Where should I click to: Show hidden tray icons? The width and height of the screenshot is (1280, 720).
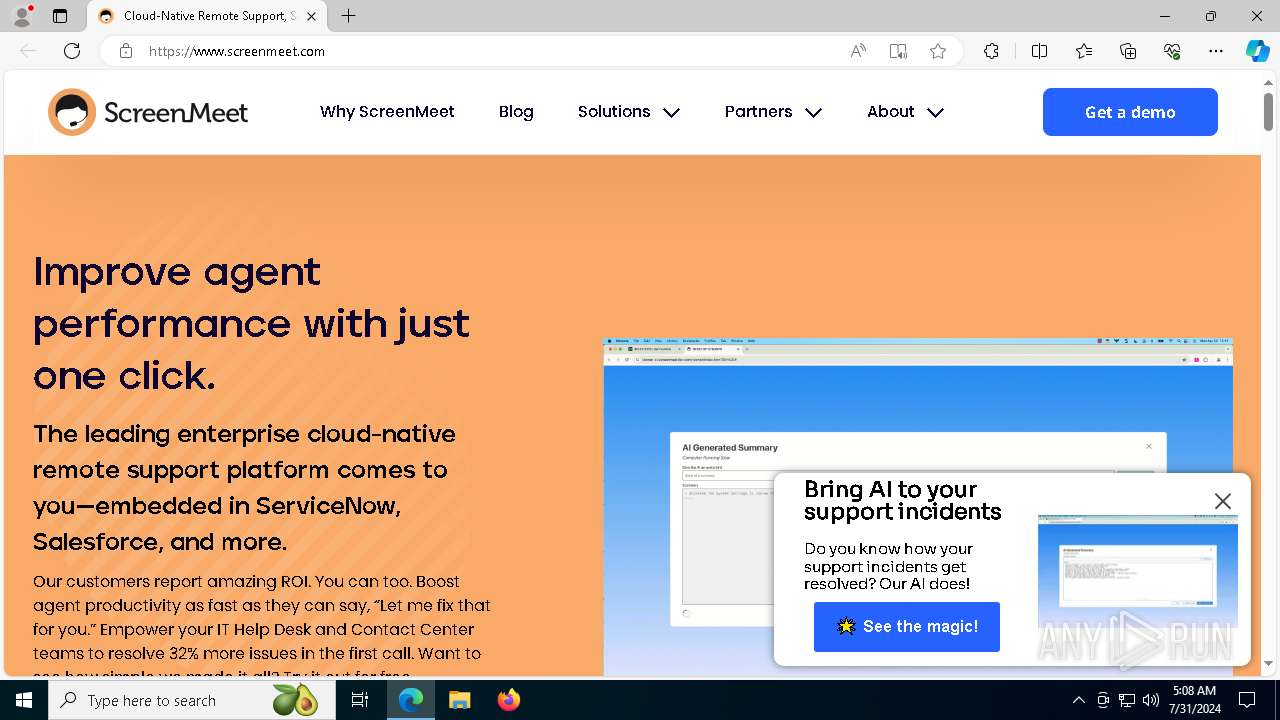[1078, 700]
